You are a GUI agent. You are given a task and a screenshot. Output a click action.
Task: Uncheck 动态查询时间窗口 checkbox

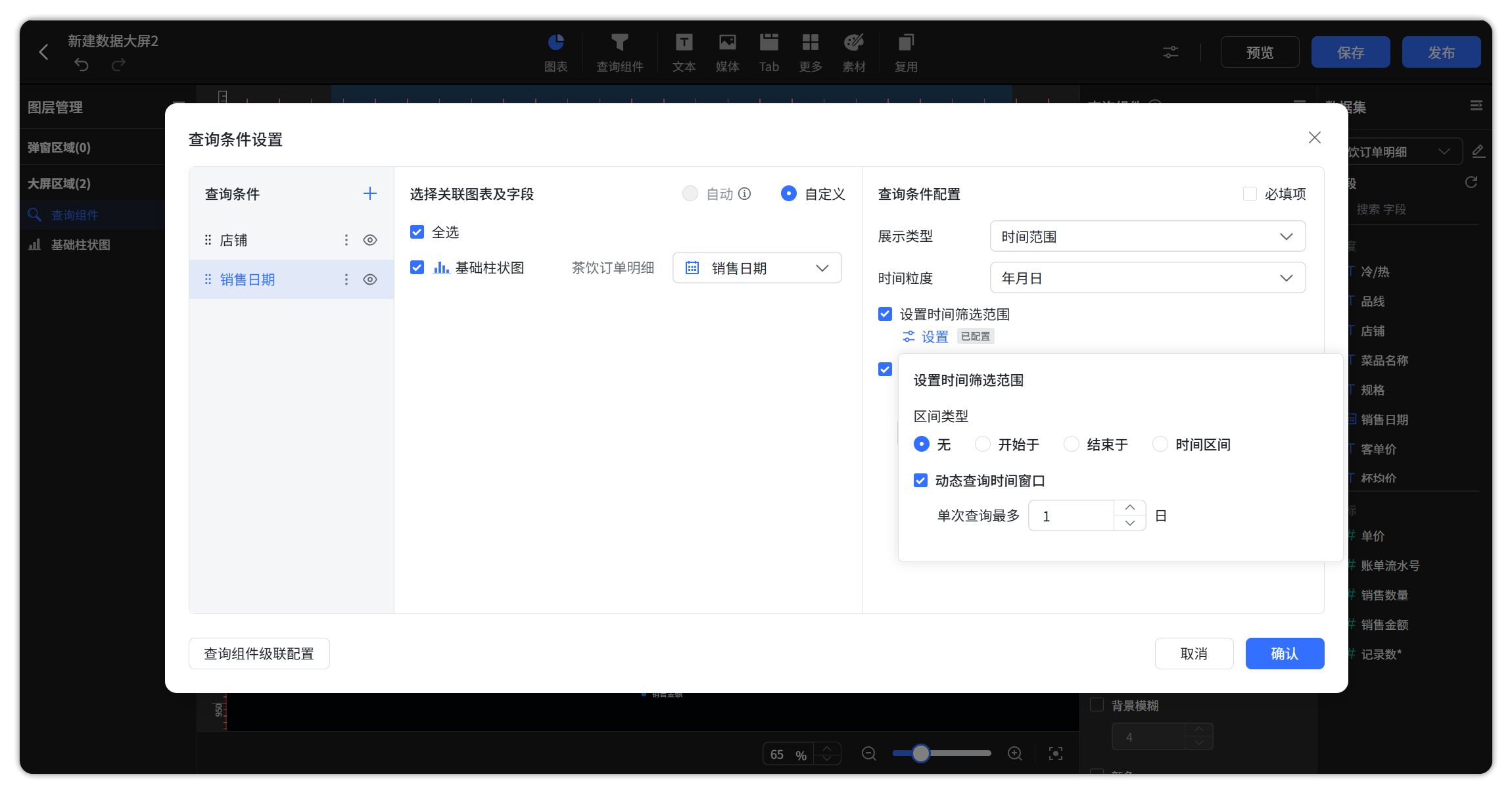tap(920, 481)
